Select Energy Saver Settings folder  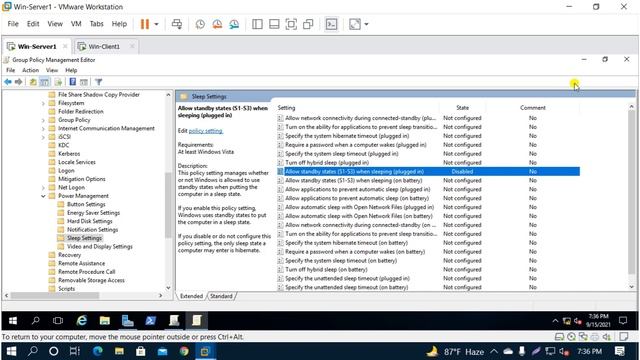tap(93, 213)
